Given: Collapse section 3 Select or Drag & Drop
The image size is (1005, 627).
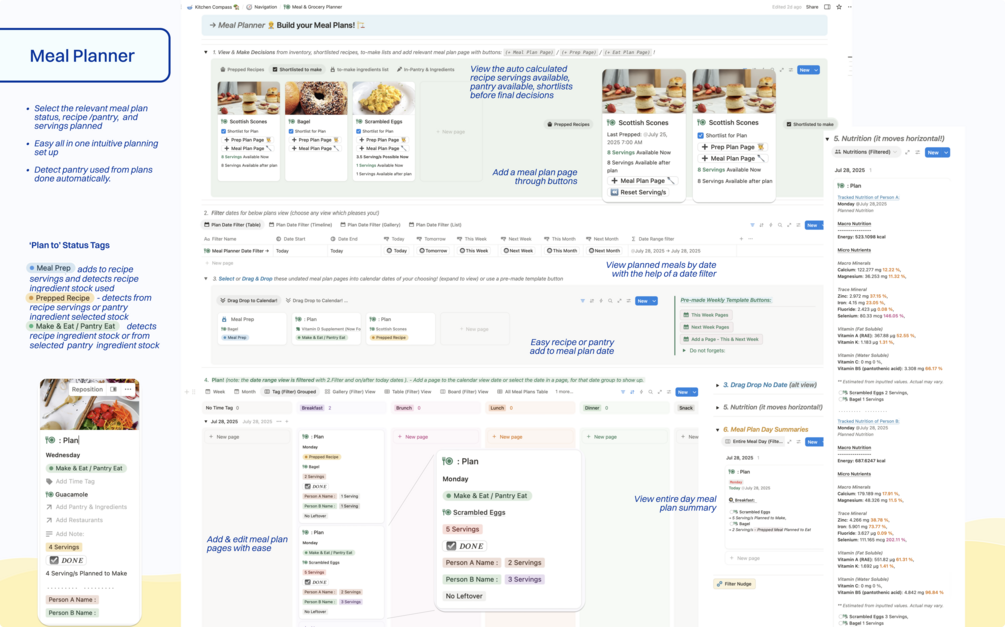Looking at the screenshot, I should [206, 279].
